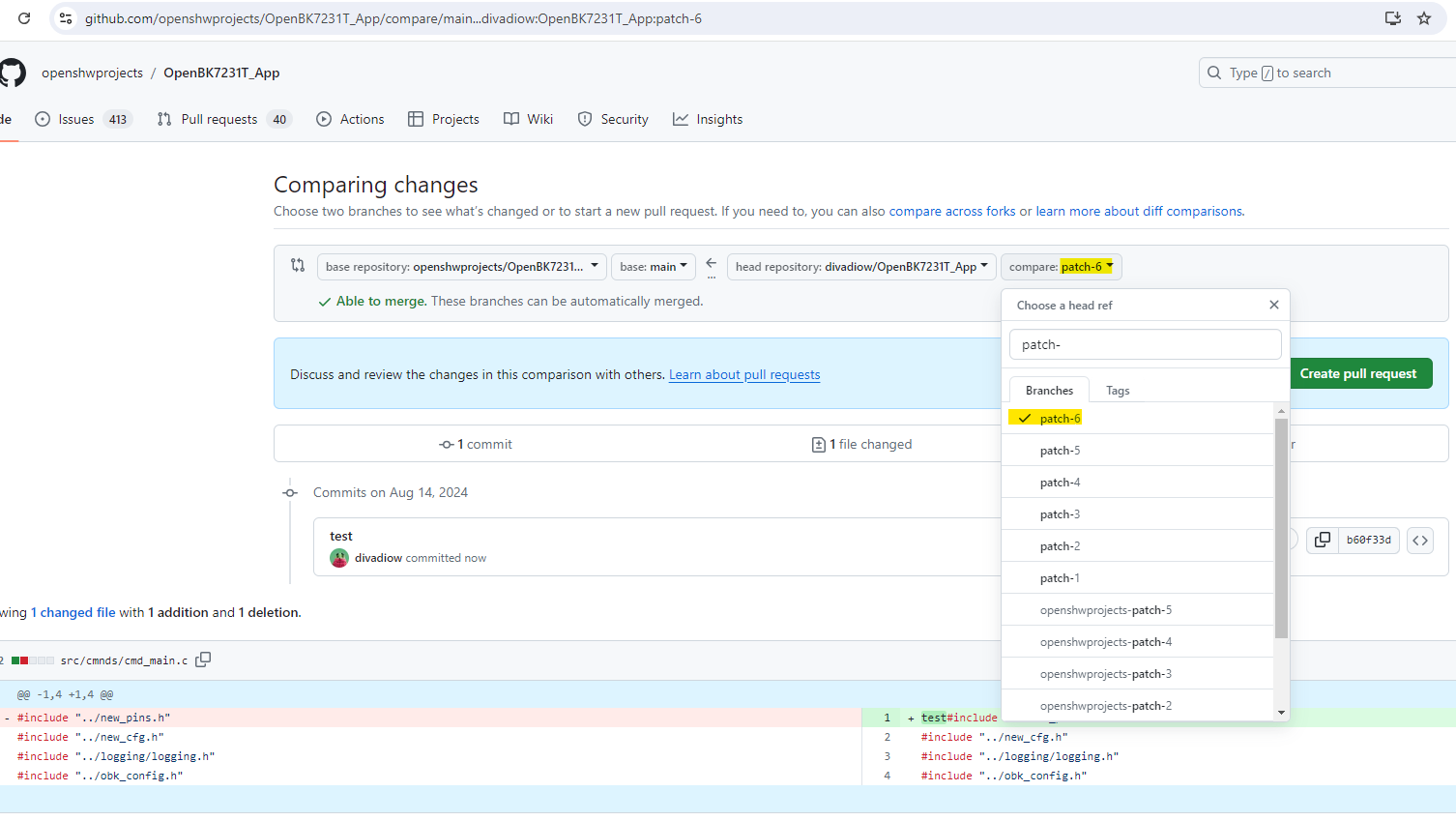Click the 1 changed file link
Viewport: 1456px width, 821px height.
(x=73, y=612)
